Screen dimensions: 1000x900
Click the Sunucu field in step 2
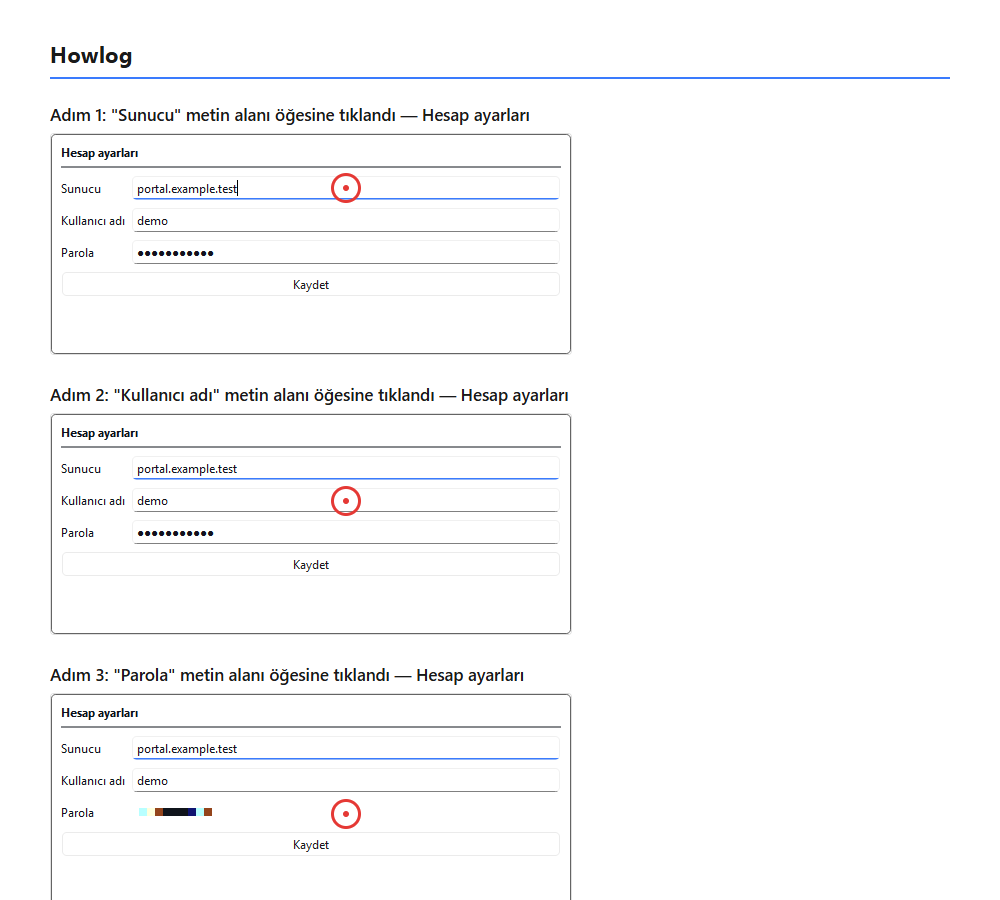[346, 468]
